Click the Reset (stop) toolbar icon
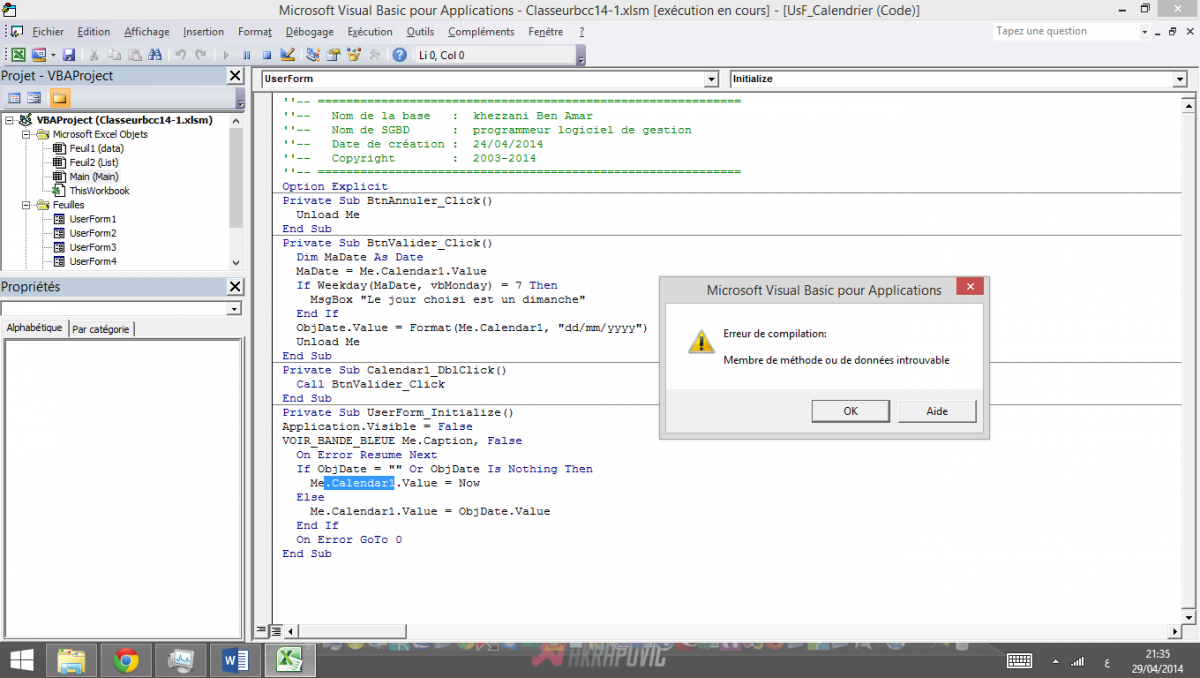The width and height of the screenshot is (1200, 678). (267, 55)
